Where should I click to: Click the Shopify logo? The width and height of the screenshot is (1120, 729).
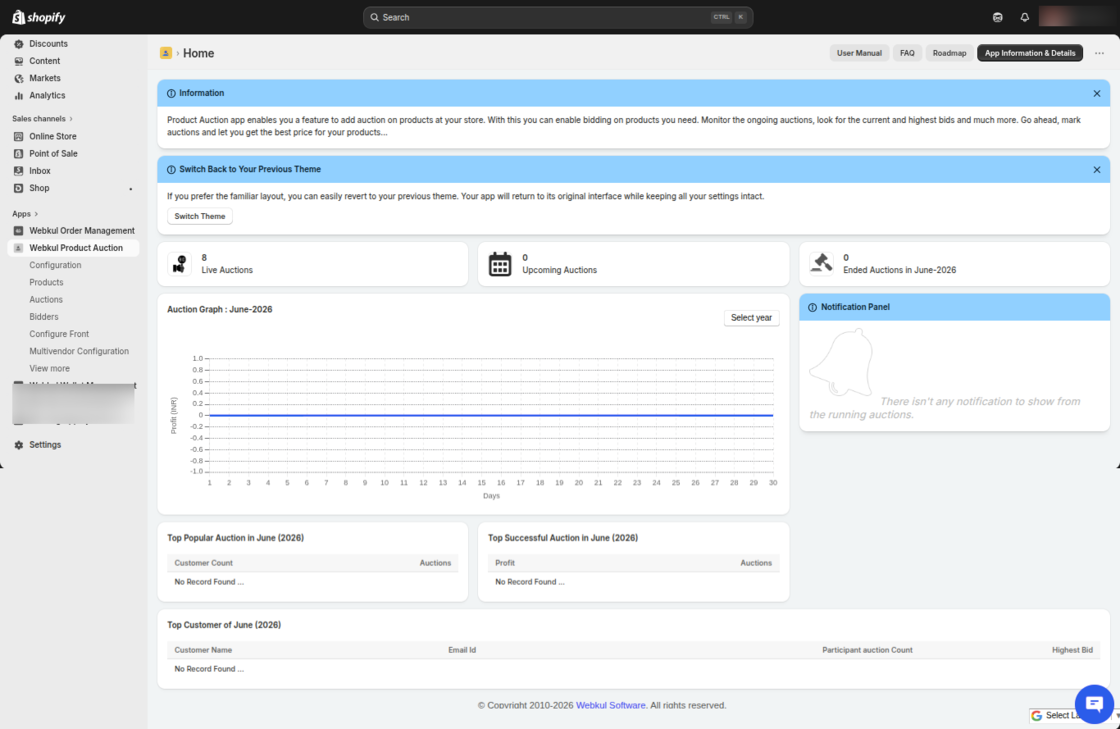tap(39, 17)
